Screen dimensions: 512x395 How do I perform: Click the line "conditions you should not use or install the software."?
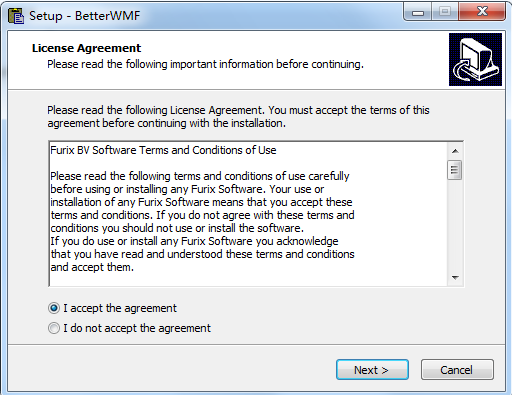click(177, 228)
